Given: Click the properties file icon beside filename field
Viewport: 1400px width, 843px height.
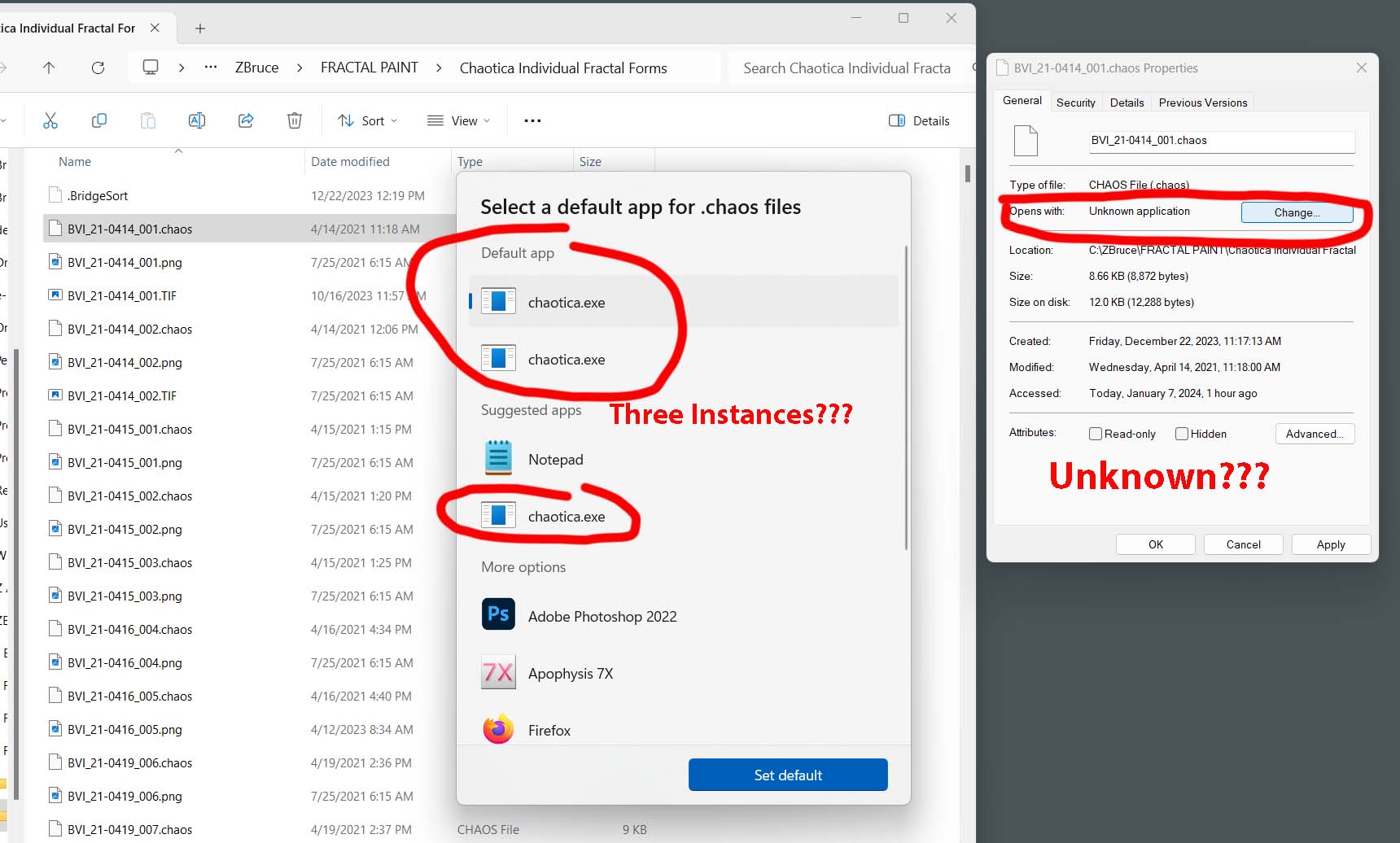Looking at the screenshot, I should [1026, 141].
